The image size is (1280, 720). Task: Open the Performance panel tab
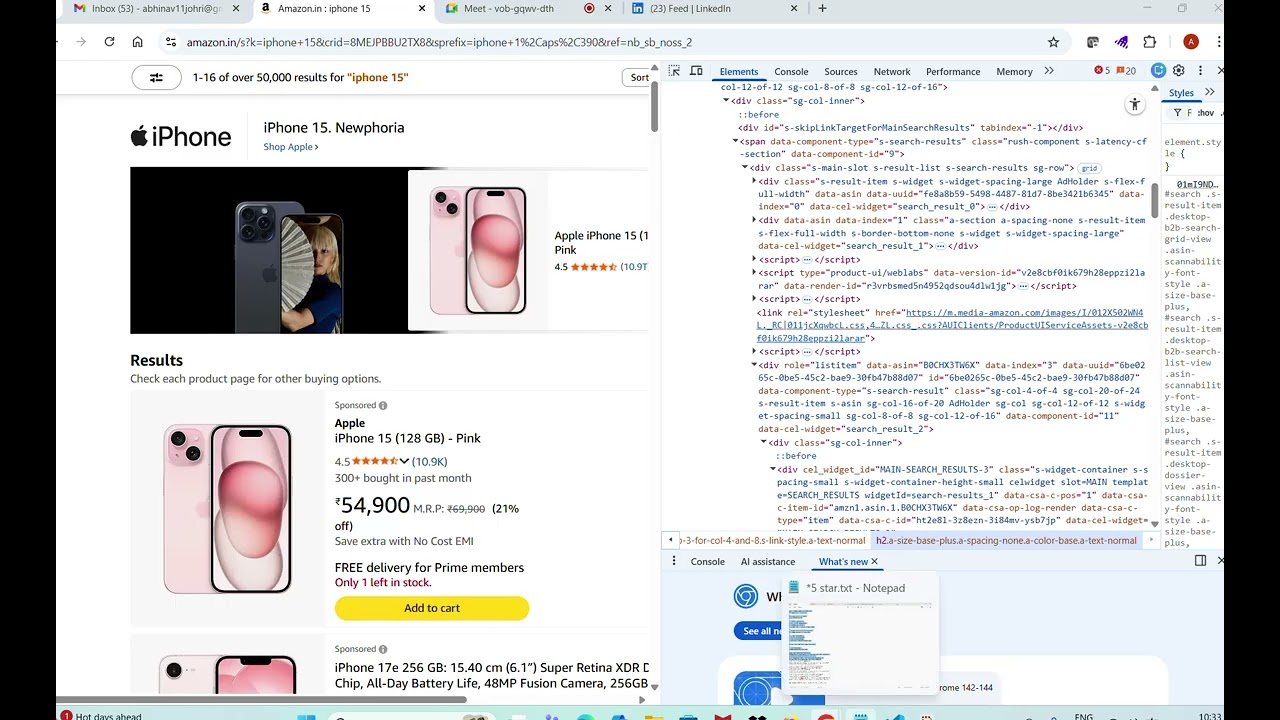pyautogui.click(x=953, y=71)
